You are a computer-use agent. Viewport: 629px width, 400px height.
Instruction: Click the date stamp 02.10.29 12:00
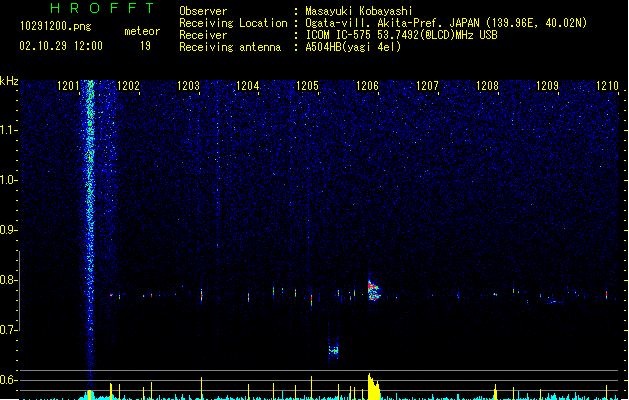(61, 46)
